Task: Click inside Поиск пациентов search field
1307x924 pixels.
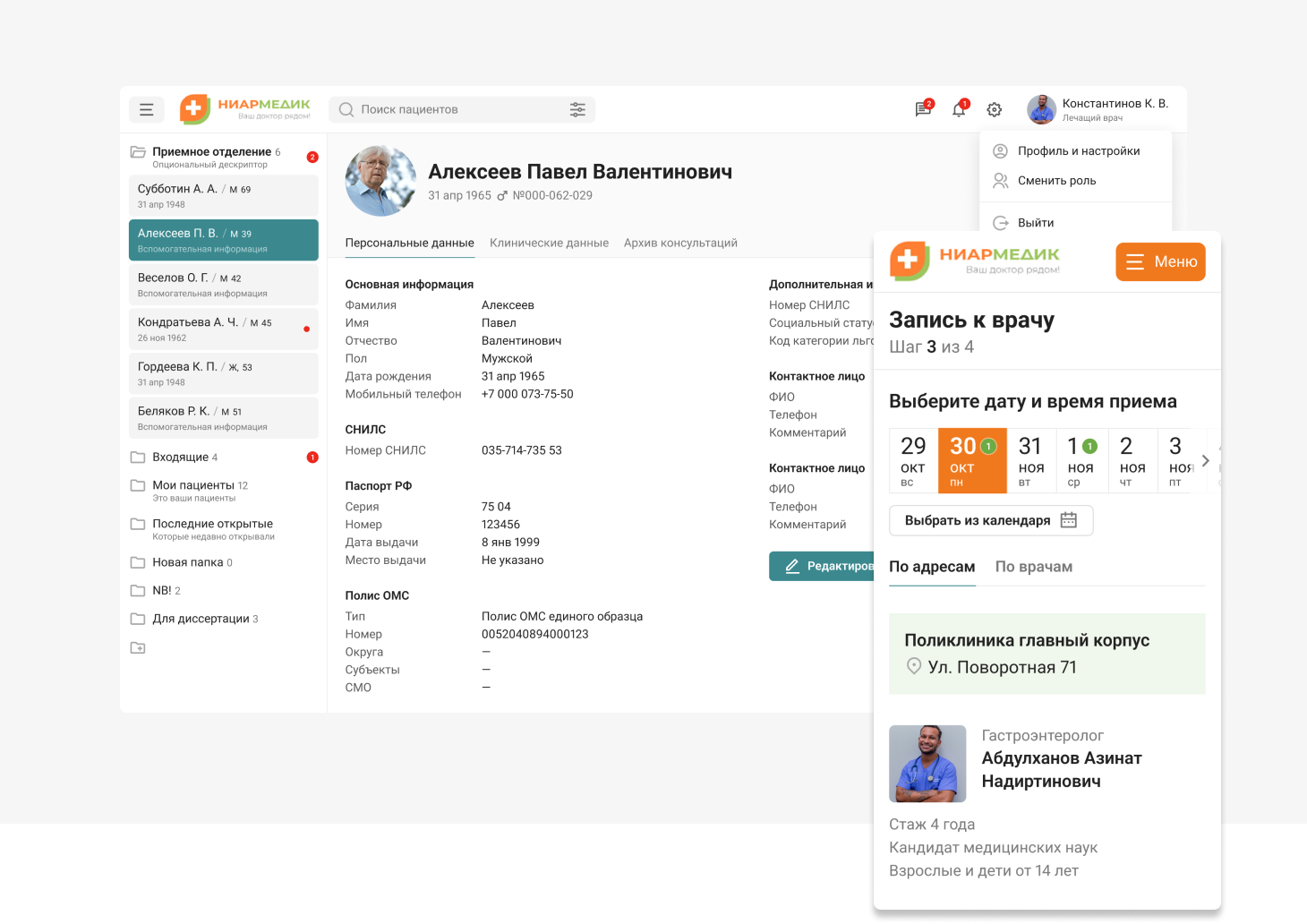Action: click(x=462, y=109)
